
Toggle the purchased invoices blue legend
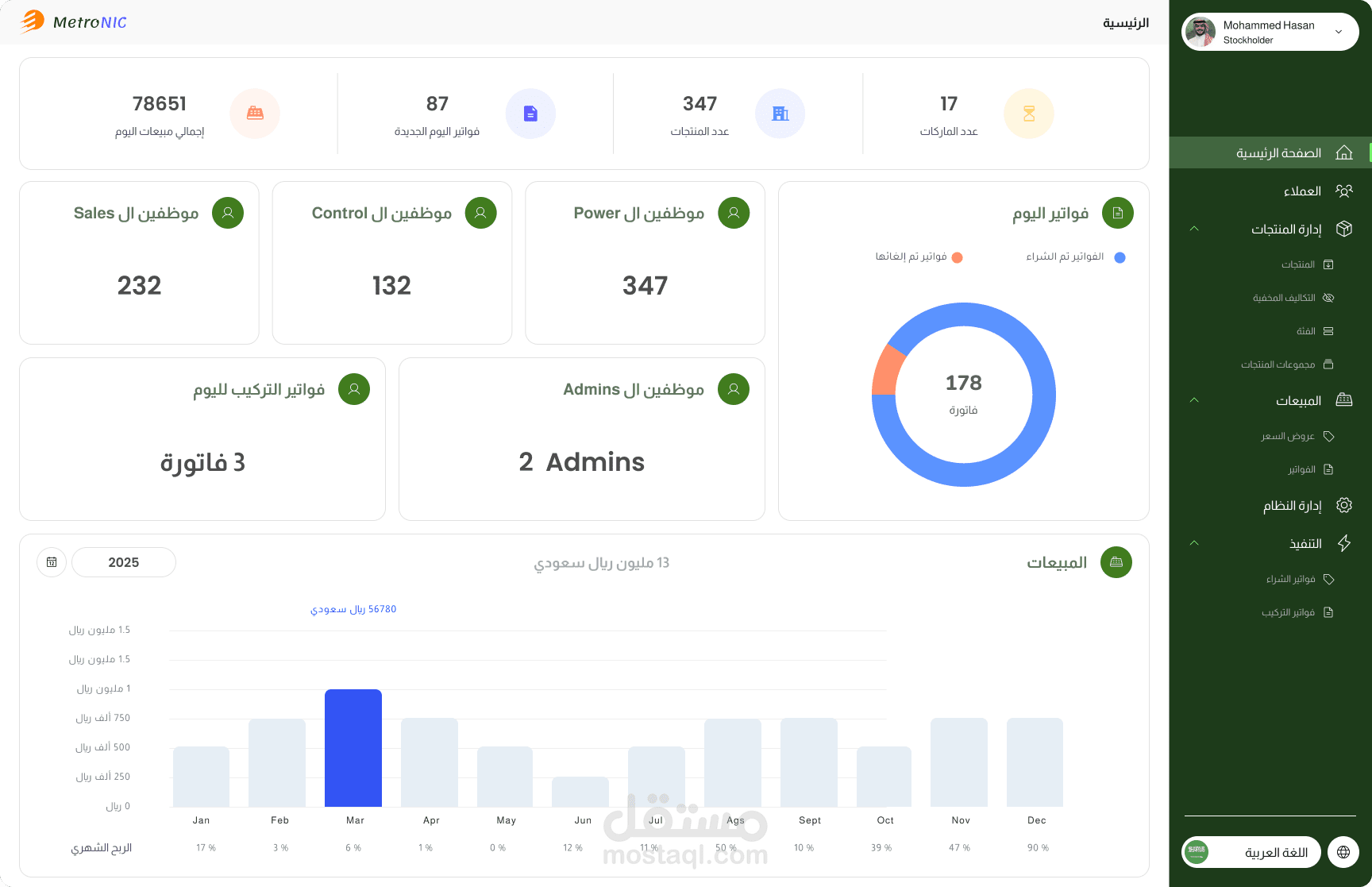(x=1076, y=256)
